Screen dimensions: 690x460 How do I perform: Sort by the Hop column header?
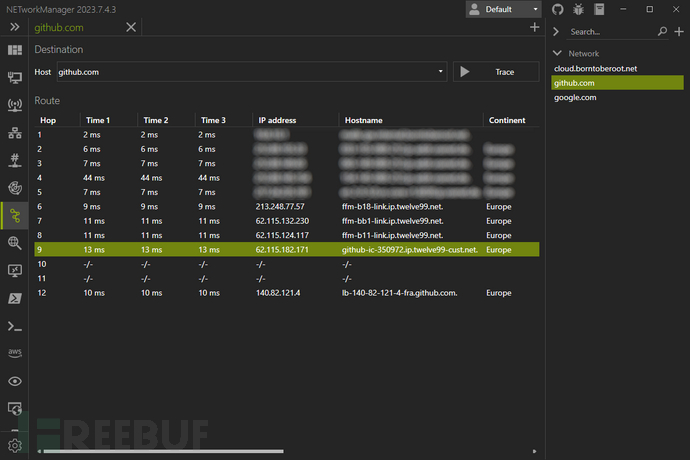[48, 120]
